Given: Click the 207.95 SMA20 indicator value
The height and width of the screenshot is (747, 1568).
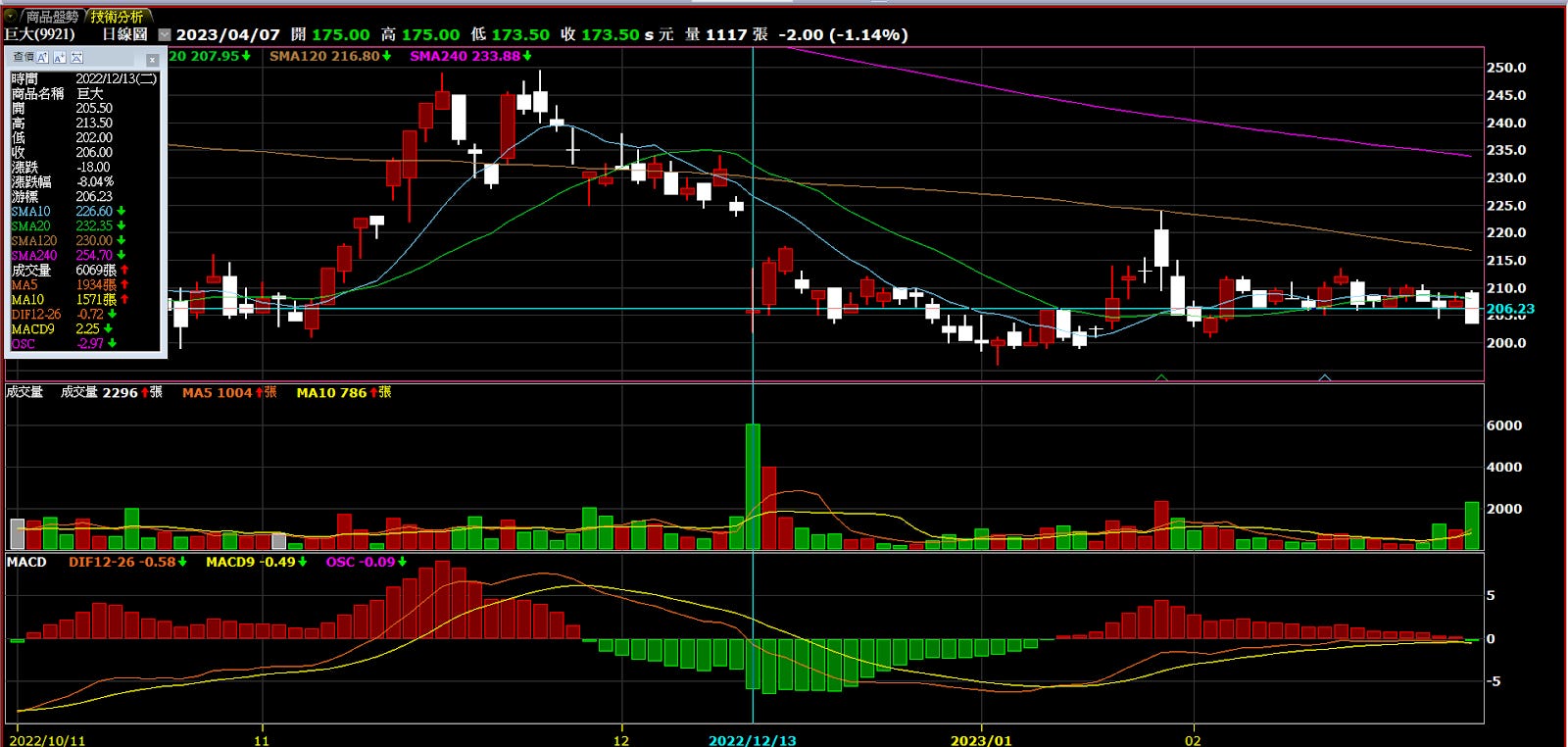Looking at the screenshot, I should pos(215,56).
